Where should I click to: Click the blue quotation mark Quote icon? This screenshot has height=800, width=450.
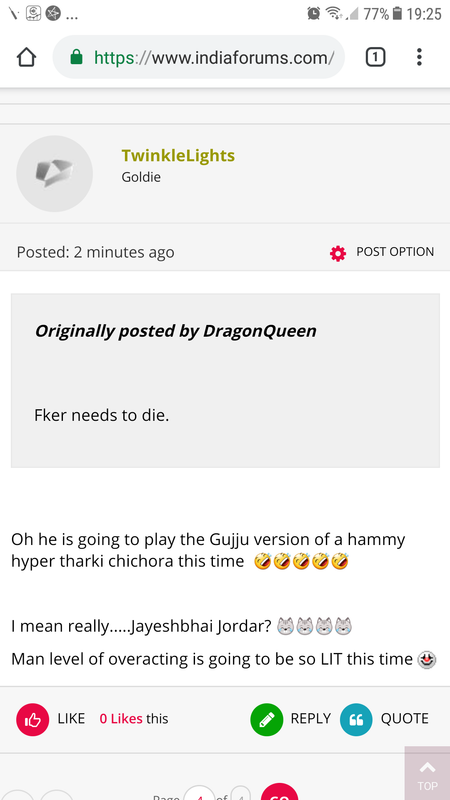[356, 719]
